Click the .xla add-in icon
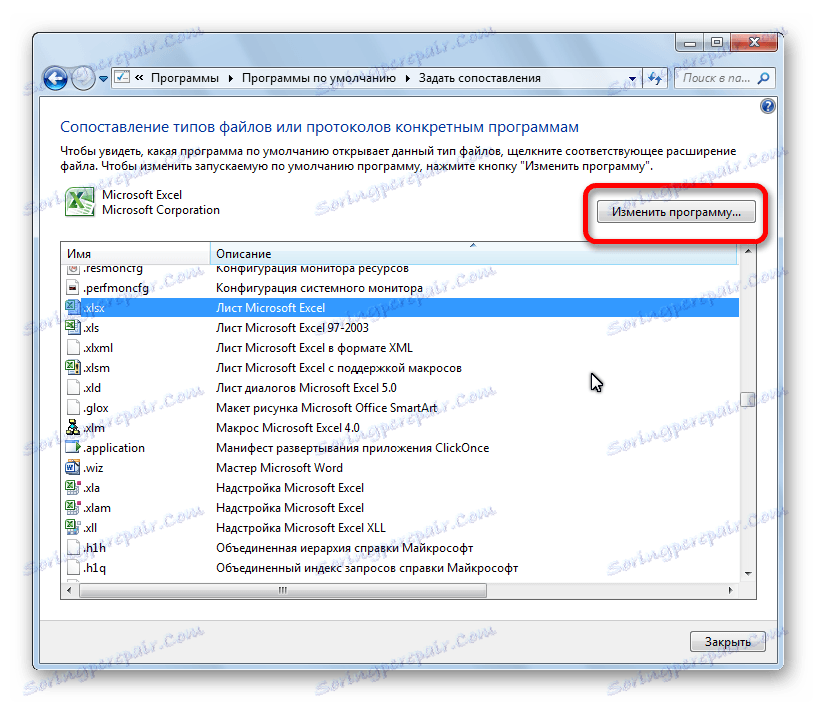Screen dimensions: 817x703 click(x=72, y=487)
